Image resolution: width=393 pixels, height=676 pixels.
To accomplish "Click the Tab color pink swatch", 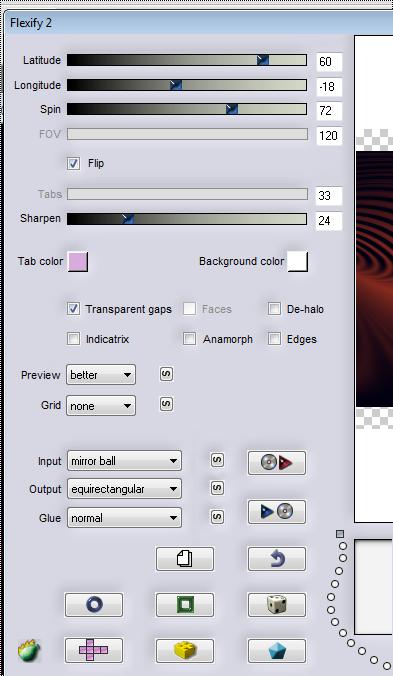I will click(78, 262).
